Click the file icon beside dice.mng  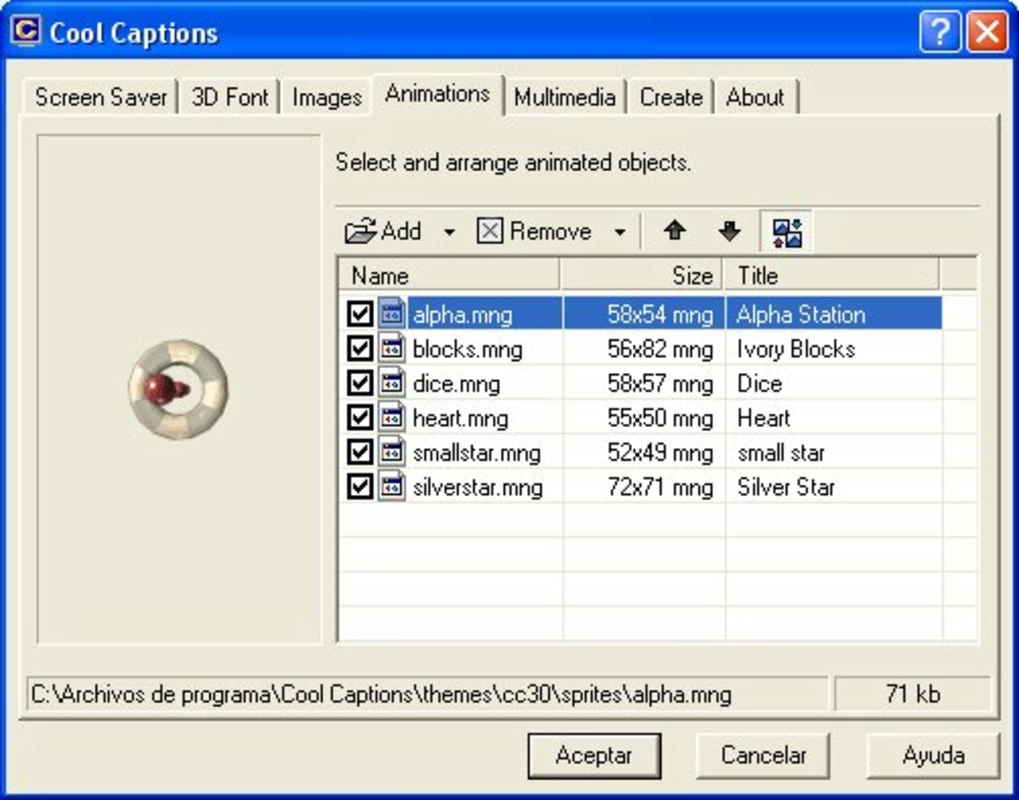(x=391, y=383)
